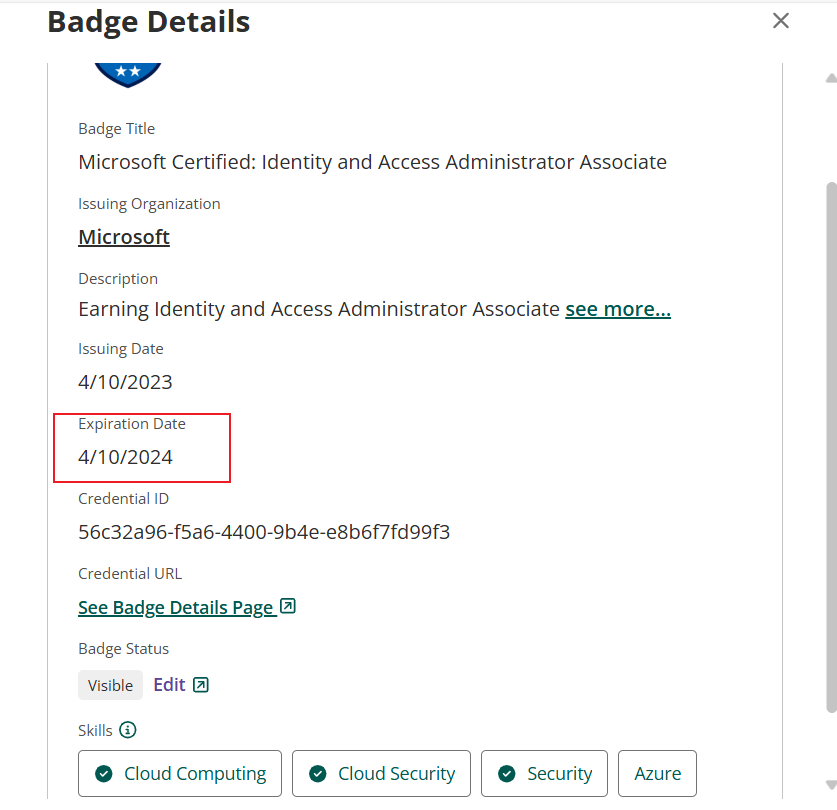Click the Badge Details heading
837x810 pixels.
(x=149, y=22)
